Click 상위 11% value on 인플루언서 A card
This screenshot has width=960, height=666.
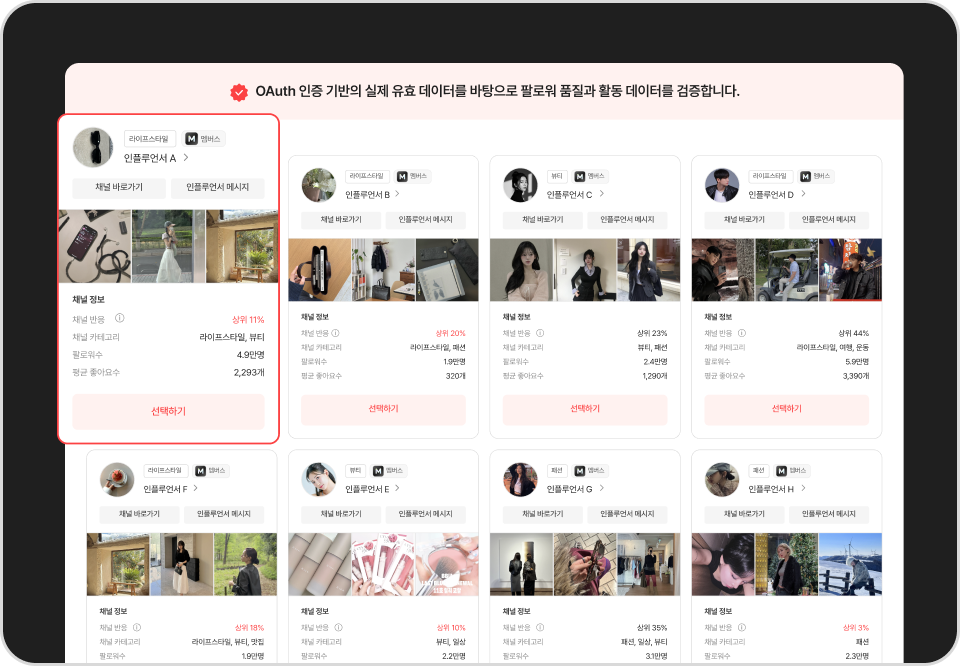tap(248, 320)
